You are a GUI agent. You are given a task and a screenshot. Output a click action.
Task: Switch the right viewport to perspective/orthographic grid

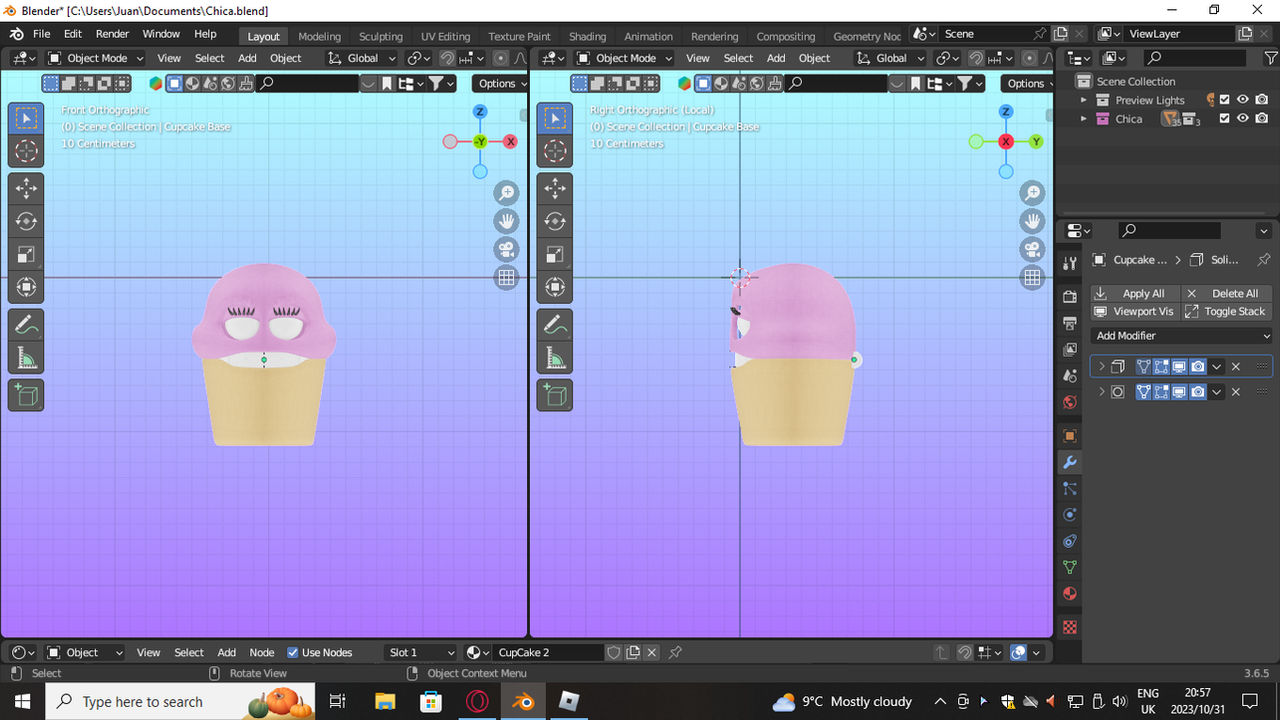tap(1033, 277)
